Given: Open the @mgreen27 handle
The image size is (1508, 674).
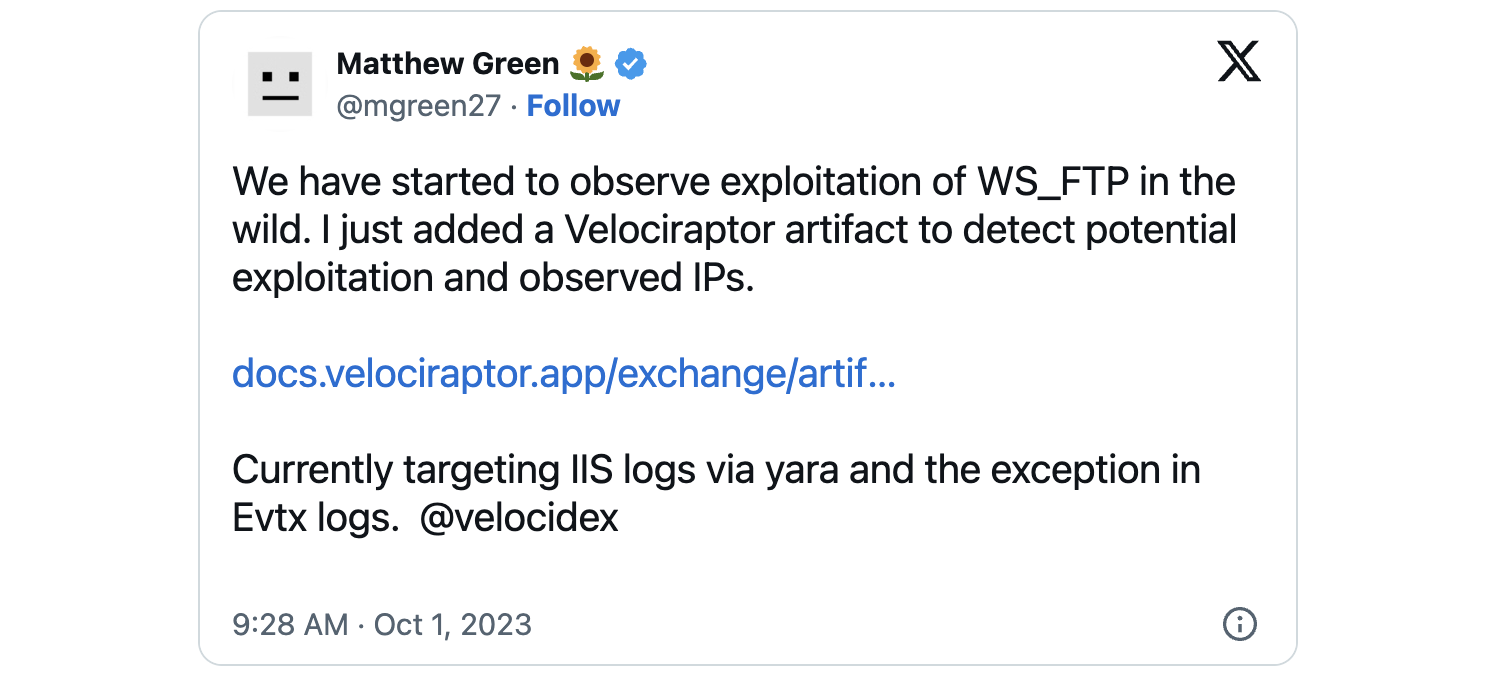Looking at the screenshot, I should (418, 106).
